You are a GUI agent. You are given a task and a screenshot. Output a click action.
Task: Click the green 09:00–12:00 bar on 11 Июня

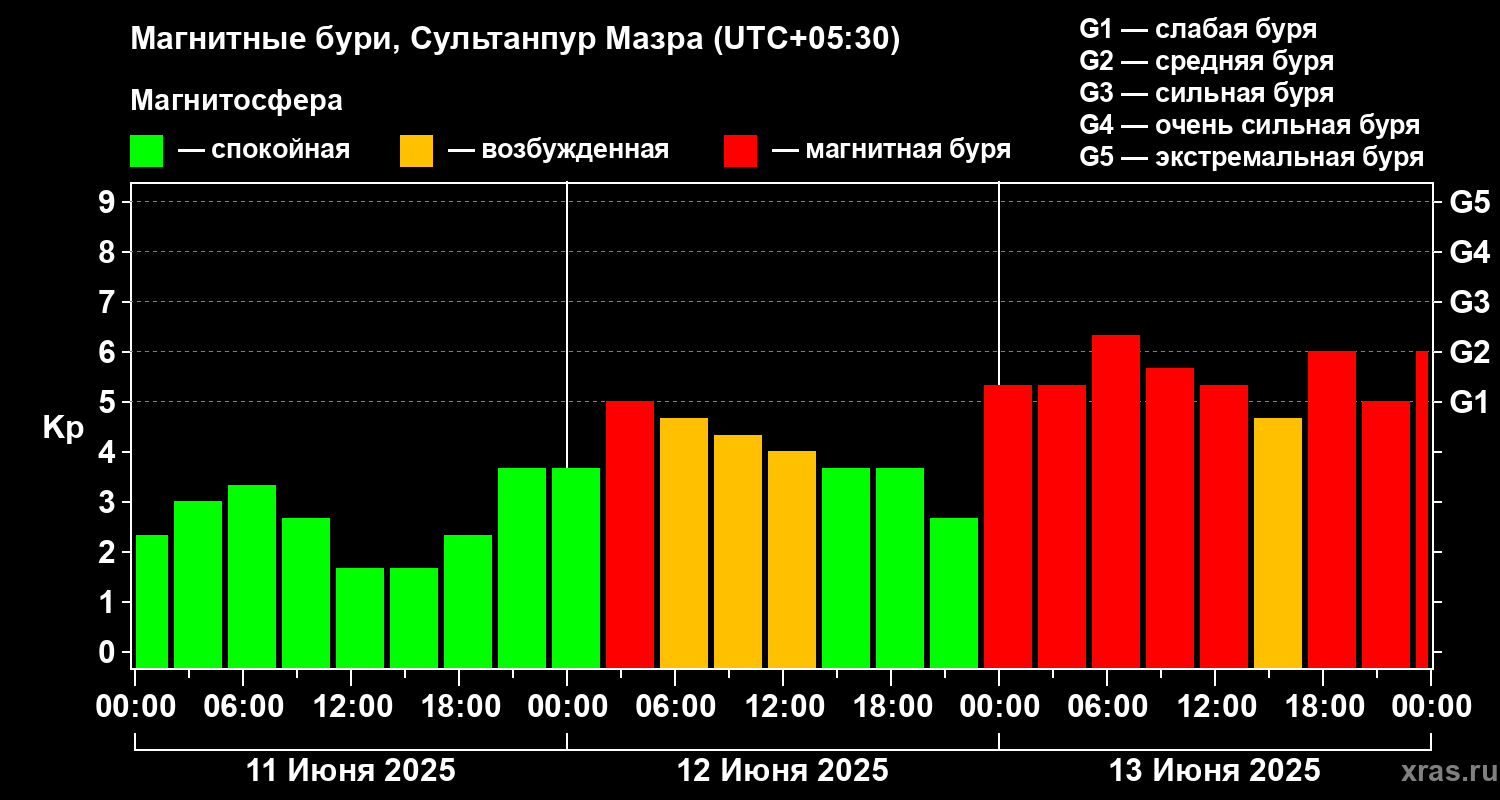[306, 592]
